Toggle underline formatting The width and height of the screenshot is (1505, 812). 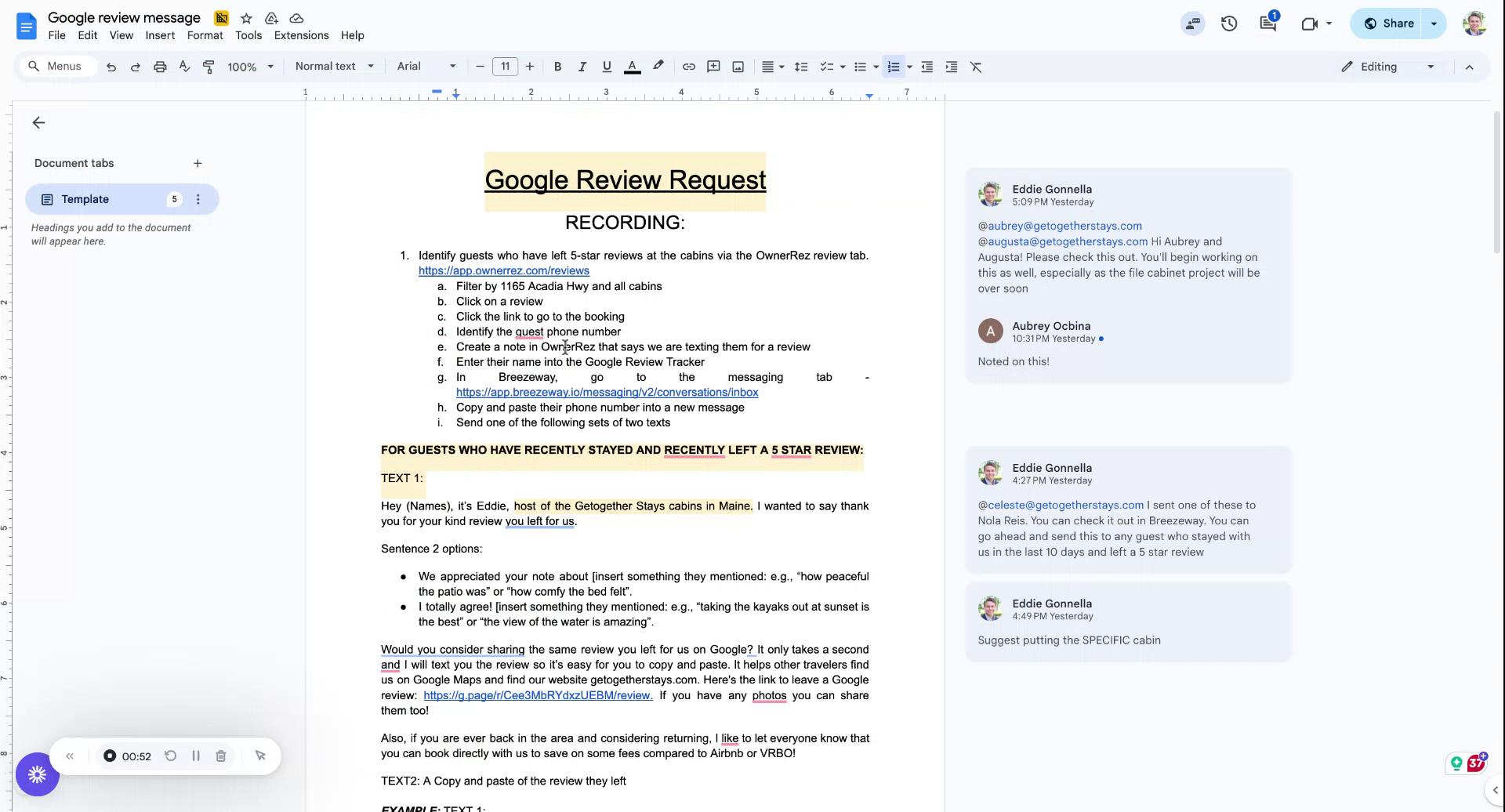click(x=606, y=67)
